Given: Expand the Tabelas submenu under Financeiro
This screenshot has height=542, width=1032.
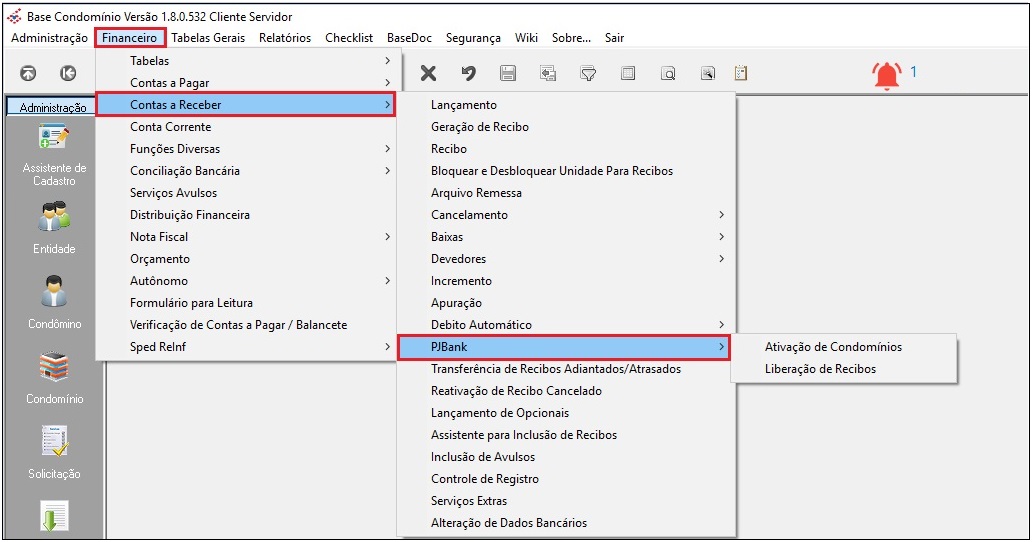Looking at the screenshot, I should click(x=245, y=61).
